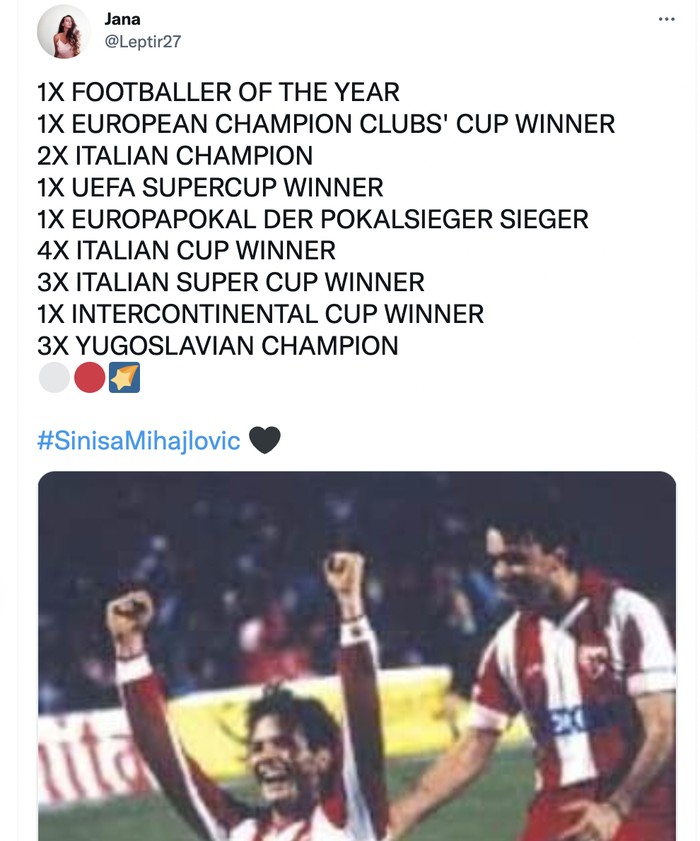
Task: Click the line '1X FOOTBALLER OF THE YEAR'
Action: [x=218, y=93]
